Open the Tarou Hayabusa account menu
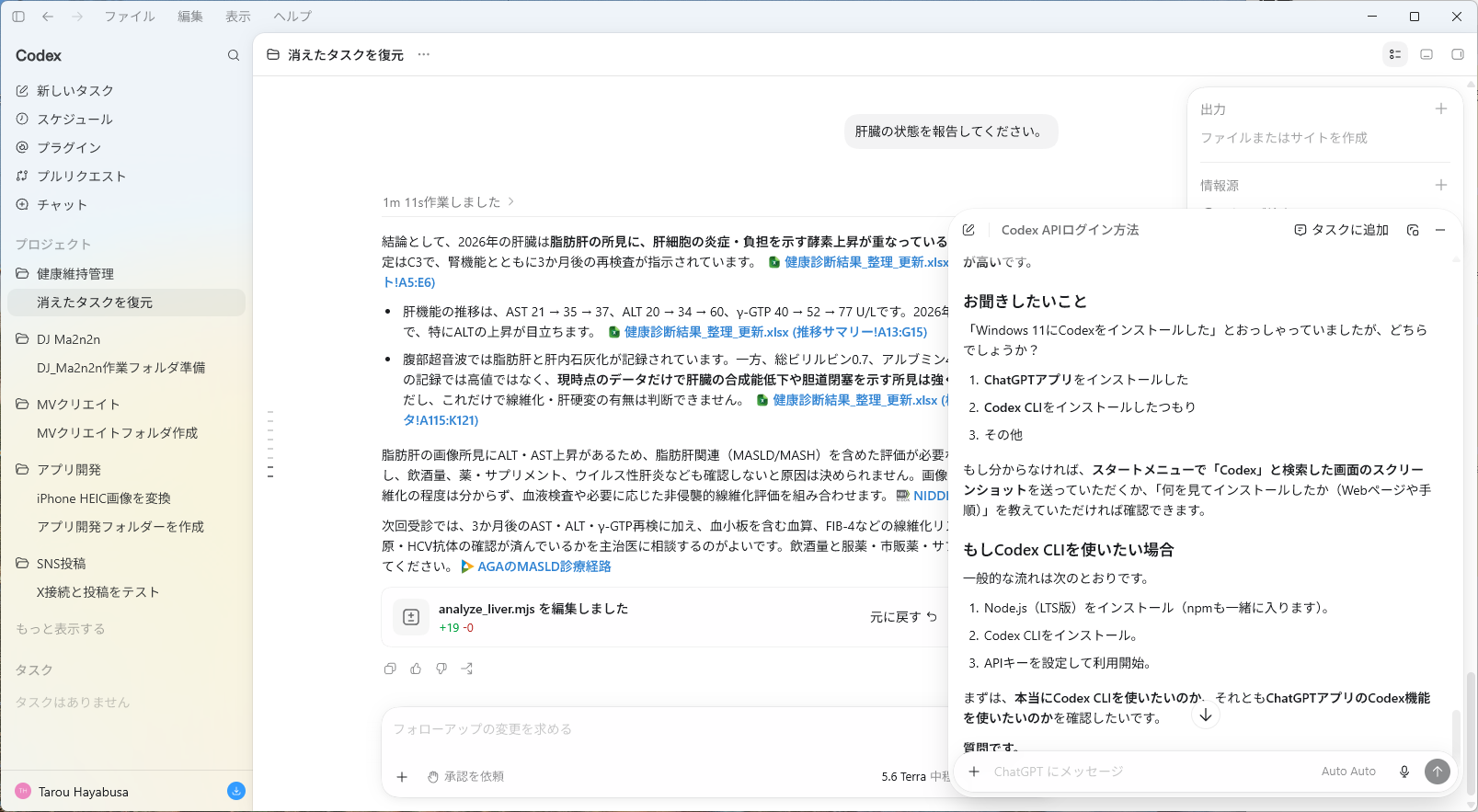The width and height of the screenshot is (1478, 812). 72,791
